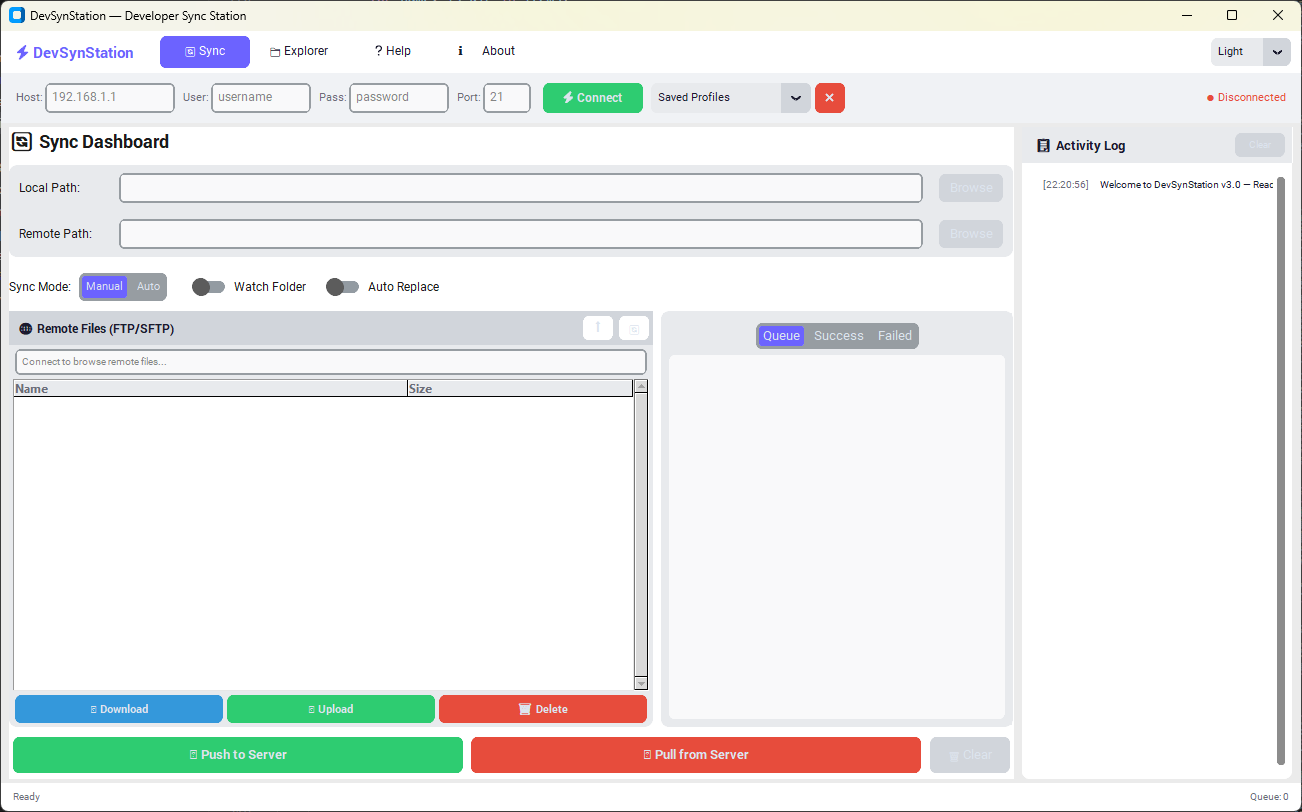The image size is (1302, 812).
Task: Click inside the Host address field
Action: 109,97
